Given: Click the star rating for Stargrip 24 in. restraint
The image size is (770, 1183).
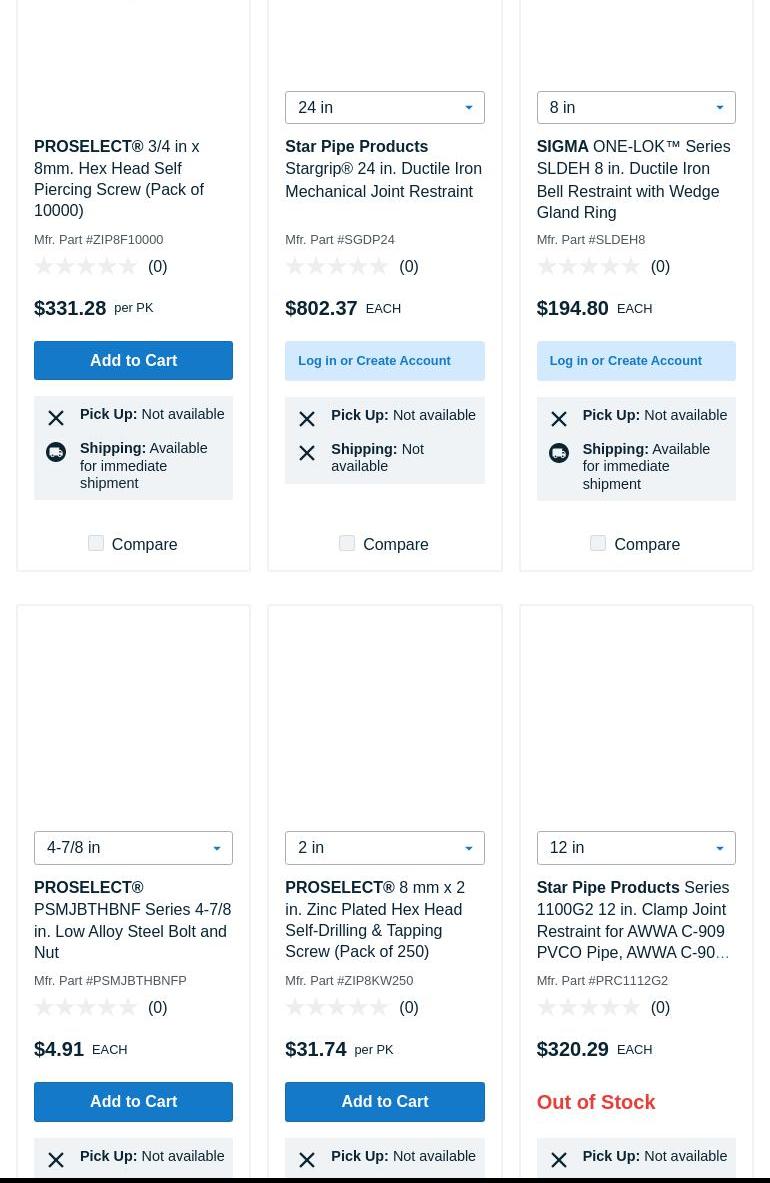Looking at the screenshot, I should coord(337,267).
